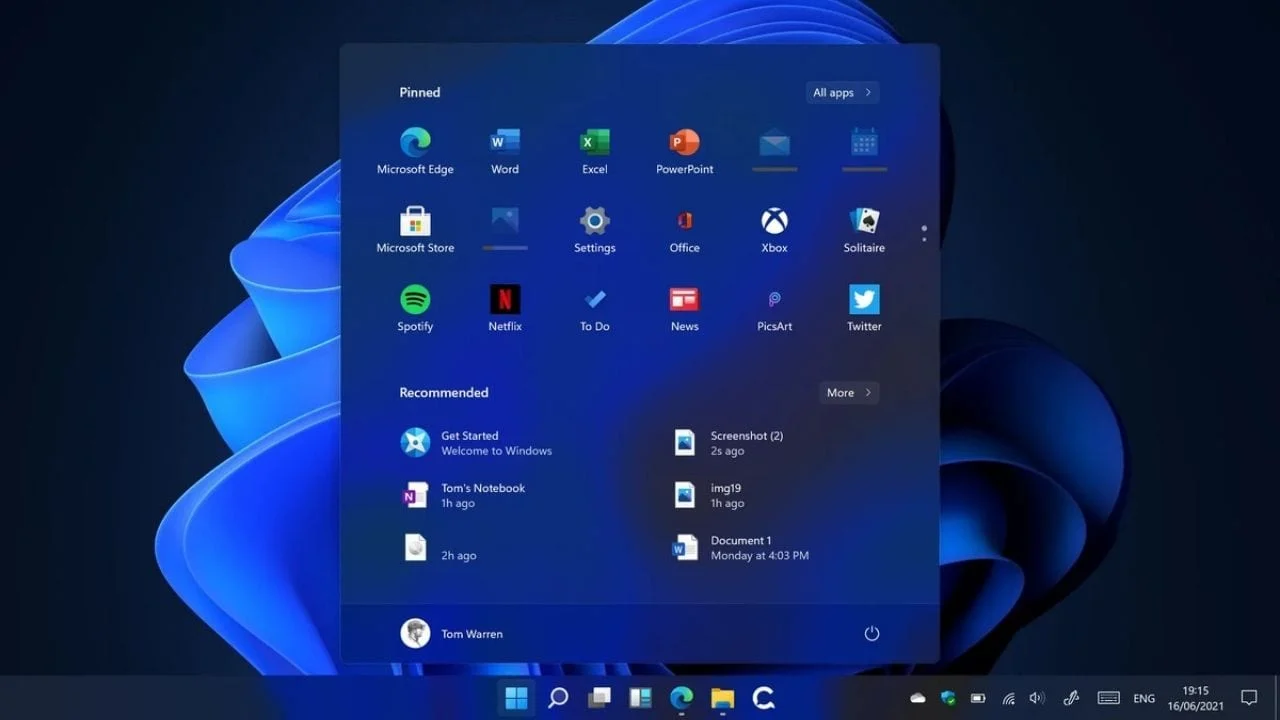Screen dimensions: 1280x720
Task: Expand the All apps list
Action: click(842, 93)
